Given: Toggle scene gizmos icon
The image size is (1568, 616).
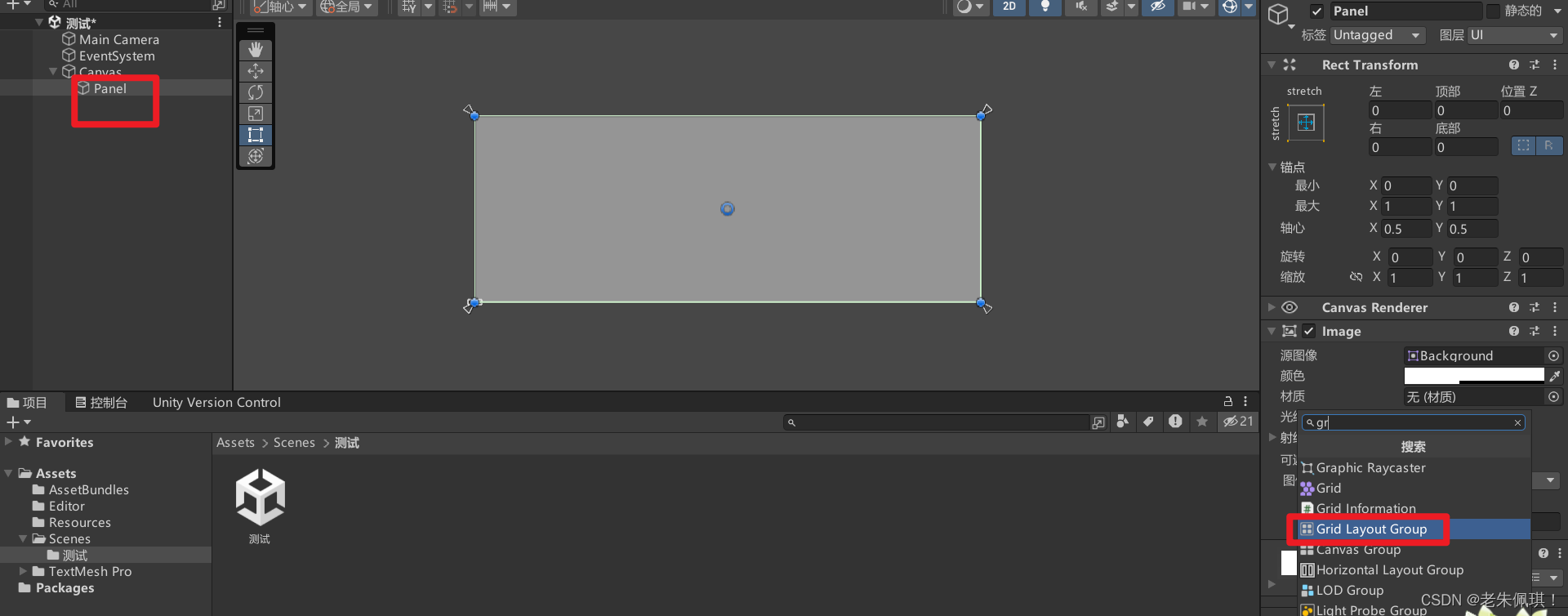Looking at the screenshot, I should pos(1230,7).
